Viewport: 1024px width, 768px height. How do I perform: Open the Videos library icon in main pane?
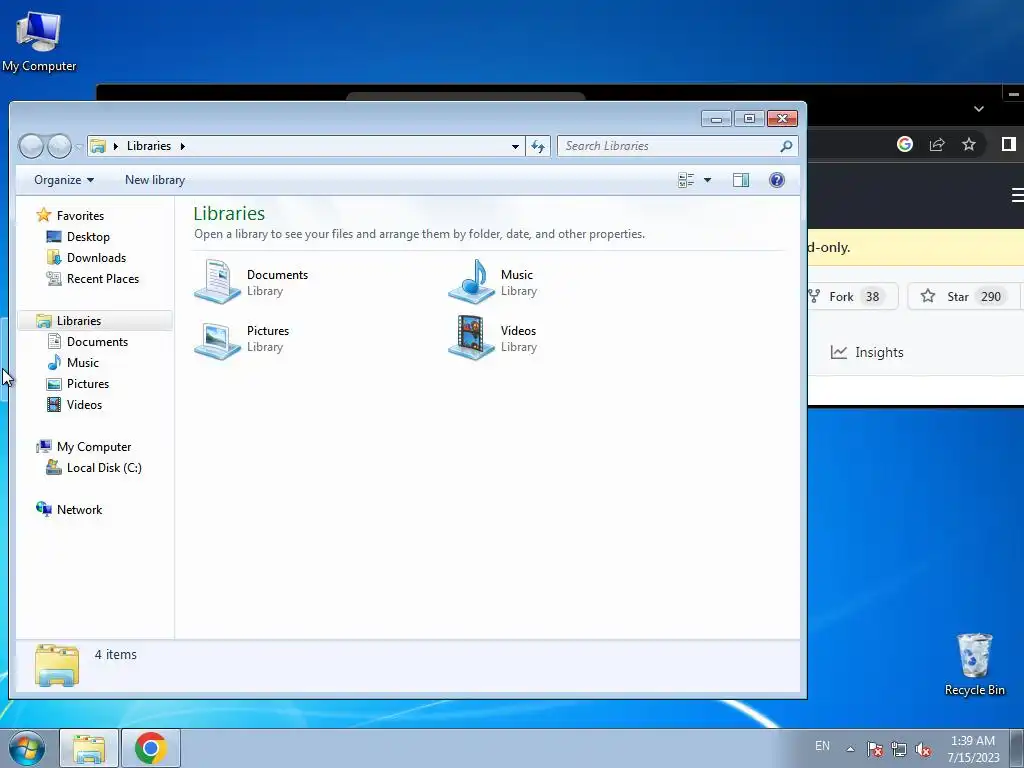(472, 338)
